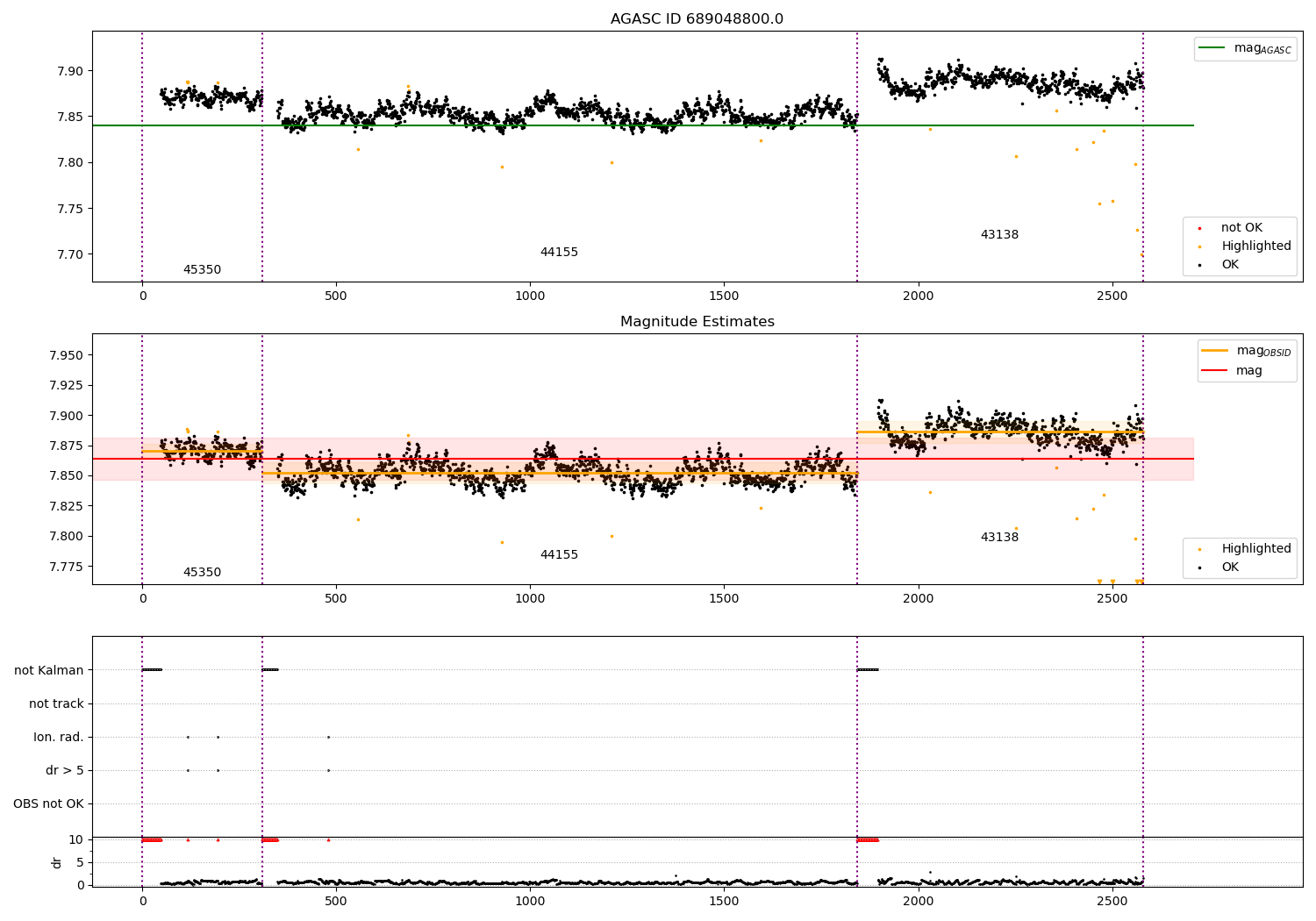Click the 2500 x-tick in bottom plot
1316x921 pixels.
[1112, 901]
